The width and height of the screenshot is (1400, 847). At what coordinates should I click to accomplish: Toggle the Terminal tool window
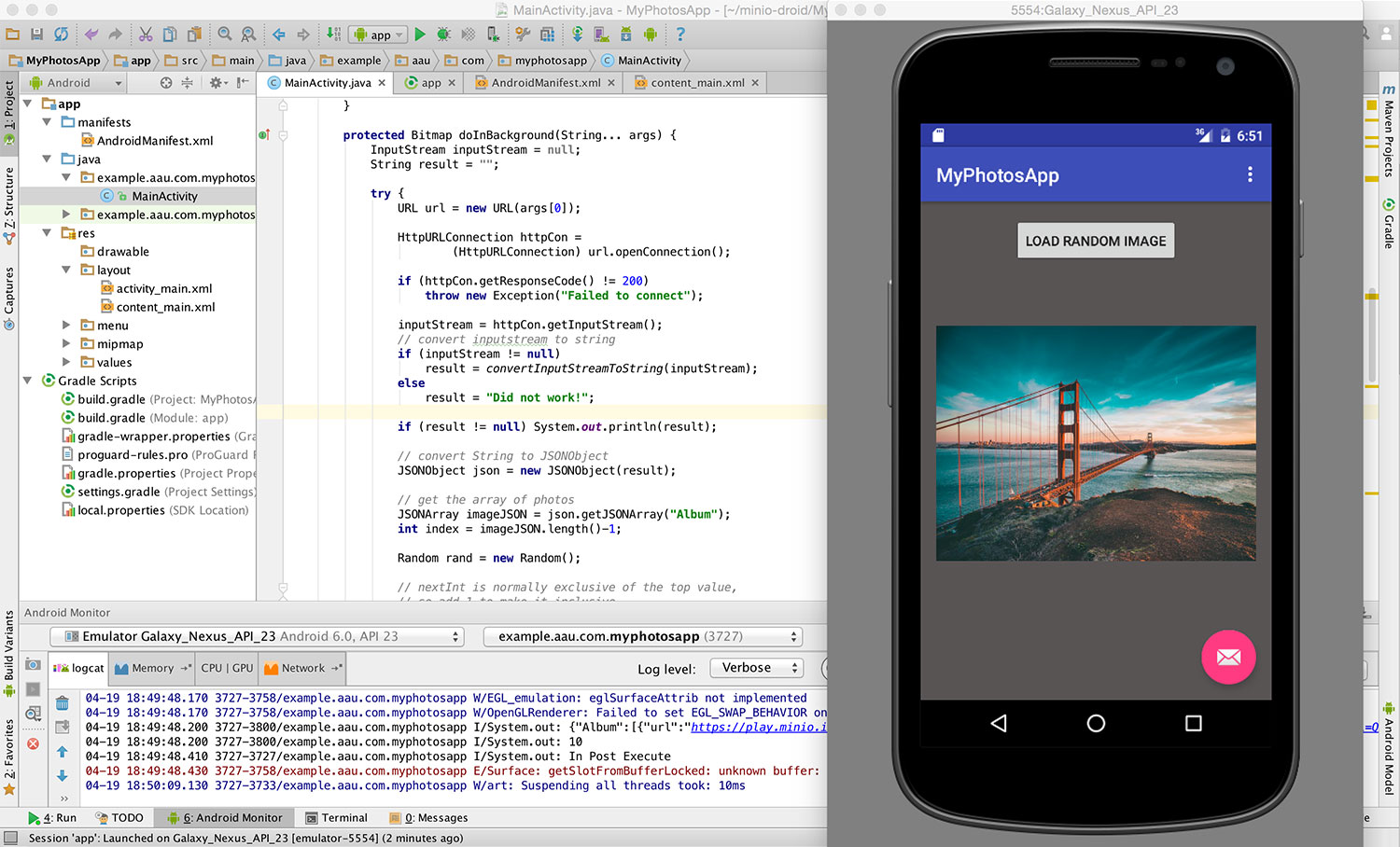point(336,818)
